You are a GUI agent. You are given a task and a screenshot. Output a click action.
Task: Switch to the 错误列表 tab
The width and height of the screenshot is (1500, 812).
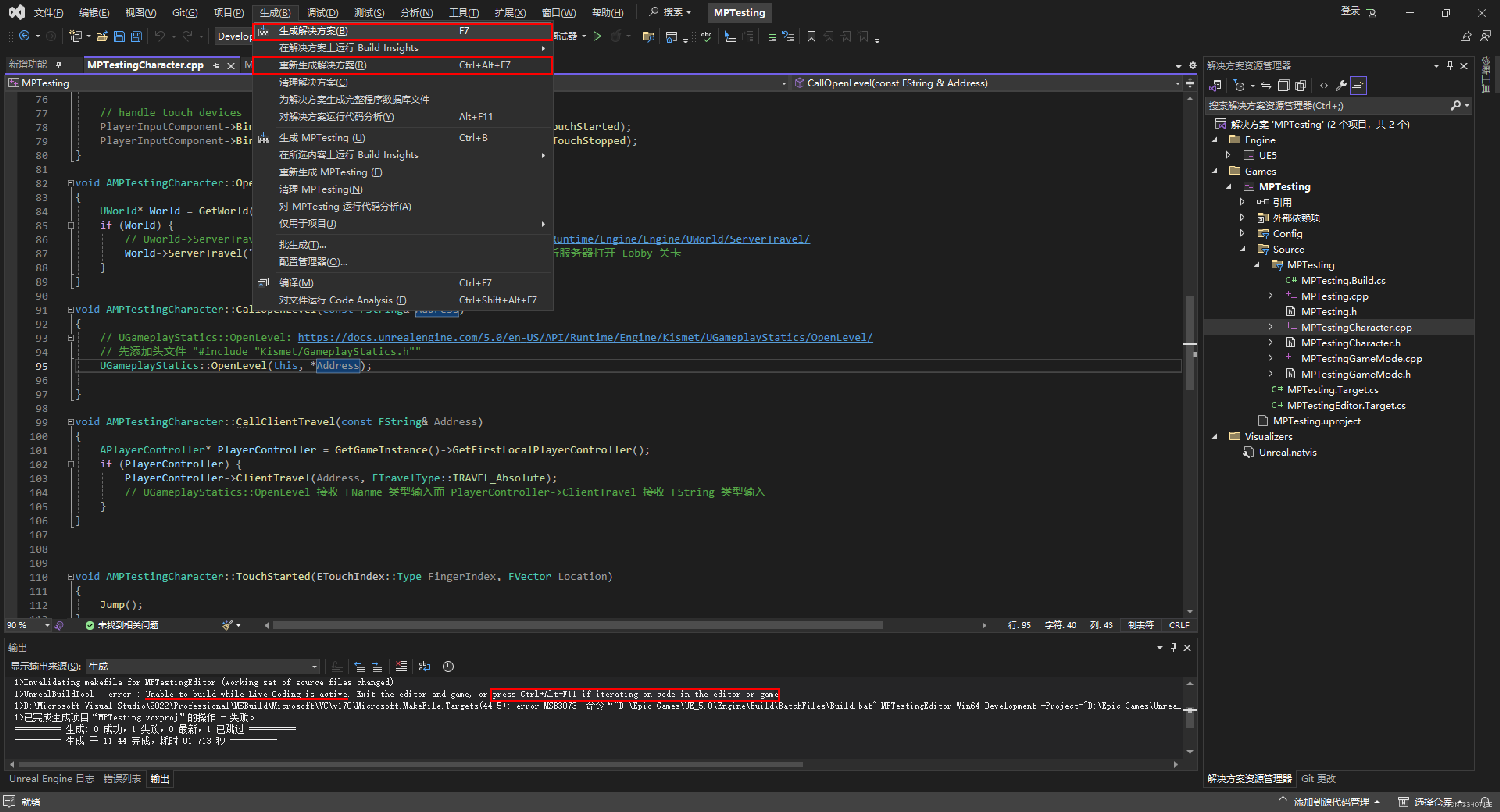point(122,779)
